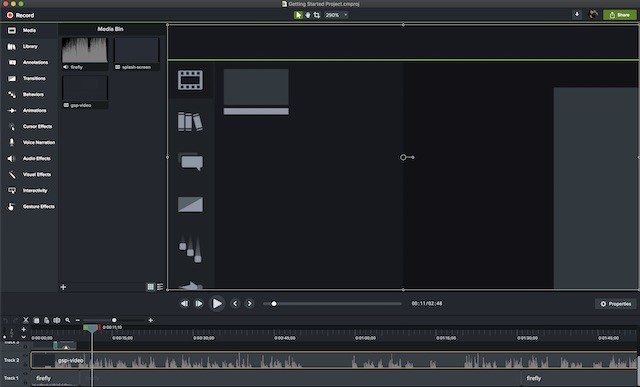This screenshot has width=640, height=387.
Task: Click the behaviors icon on canvas
Action: (x=190, y=248)
